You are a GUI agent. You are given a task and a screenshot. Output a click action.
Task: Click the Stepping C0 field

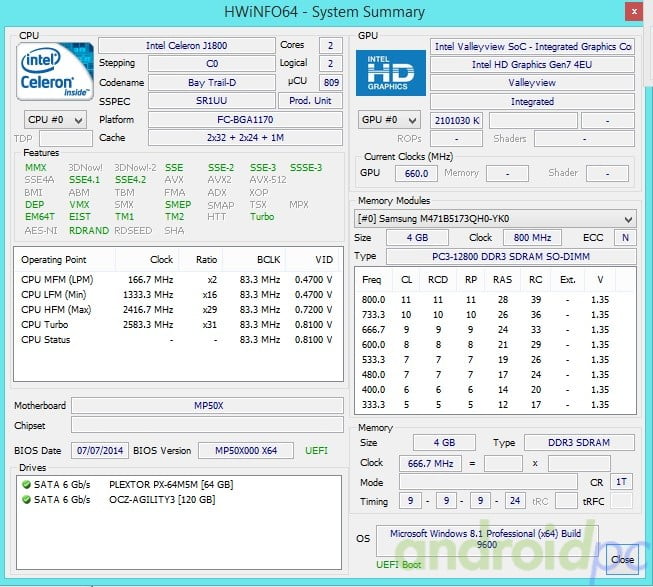click(x=212, y=64)
